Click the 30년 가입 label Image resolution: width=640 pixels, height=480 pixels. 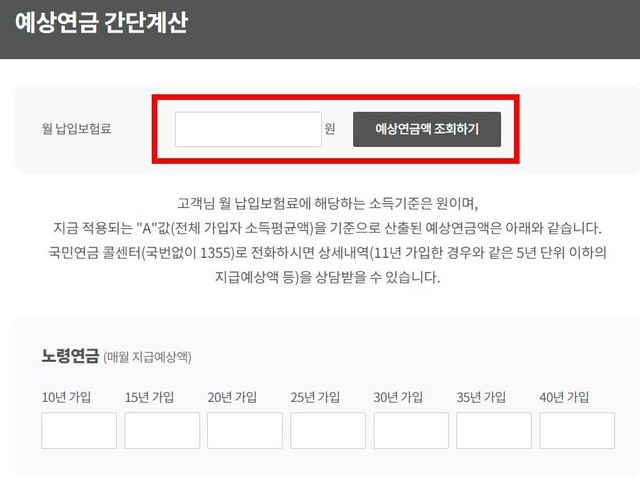coord(398,397)
